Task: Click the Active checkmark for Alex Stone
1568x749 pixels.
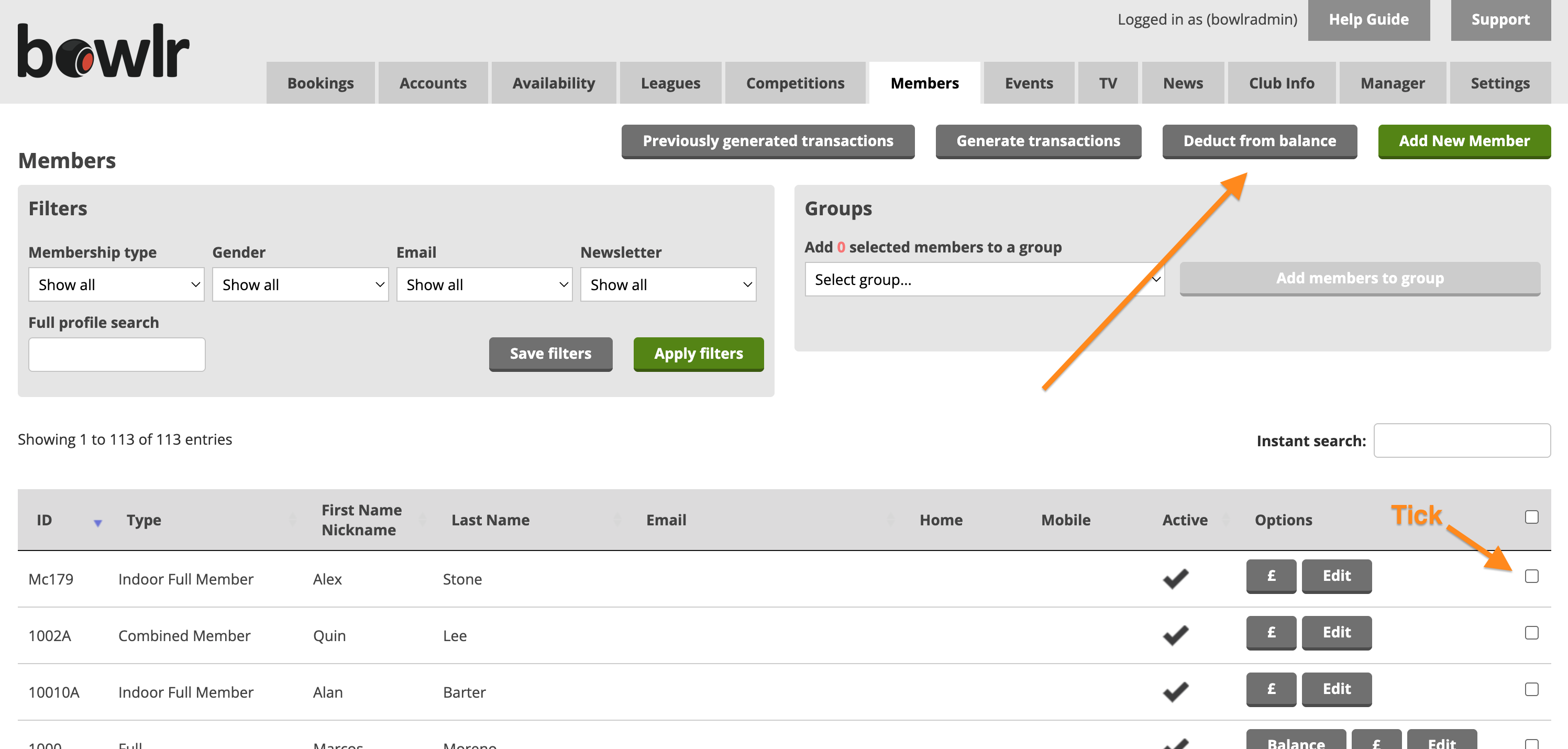Action: 1175,578
